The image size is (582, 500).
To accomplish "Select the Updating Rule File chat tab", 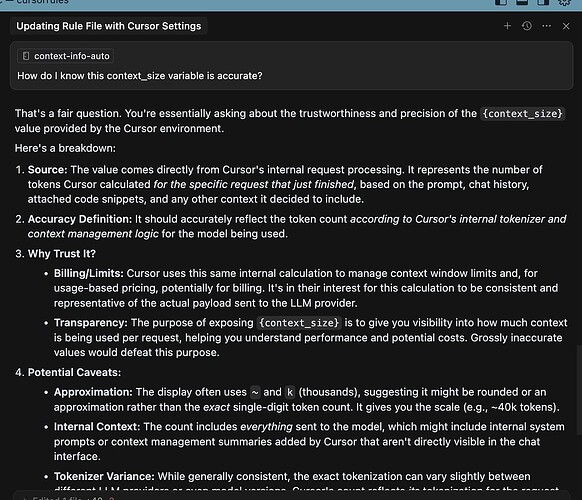I will [108, 26].
